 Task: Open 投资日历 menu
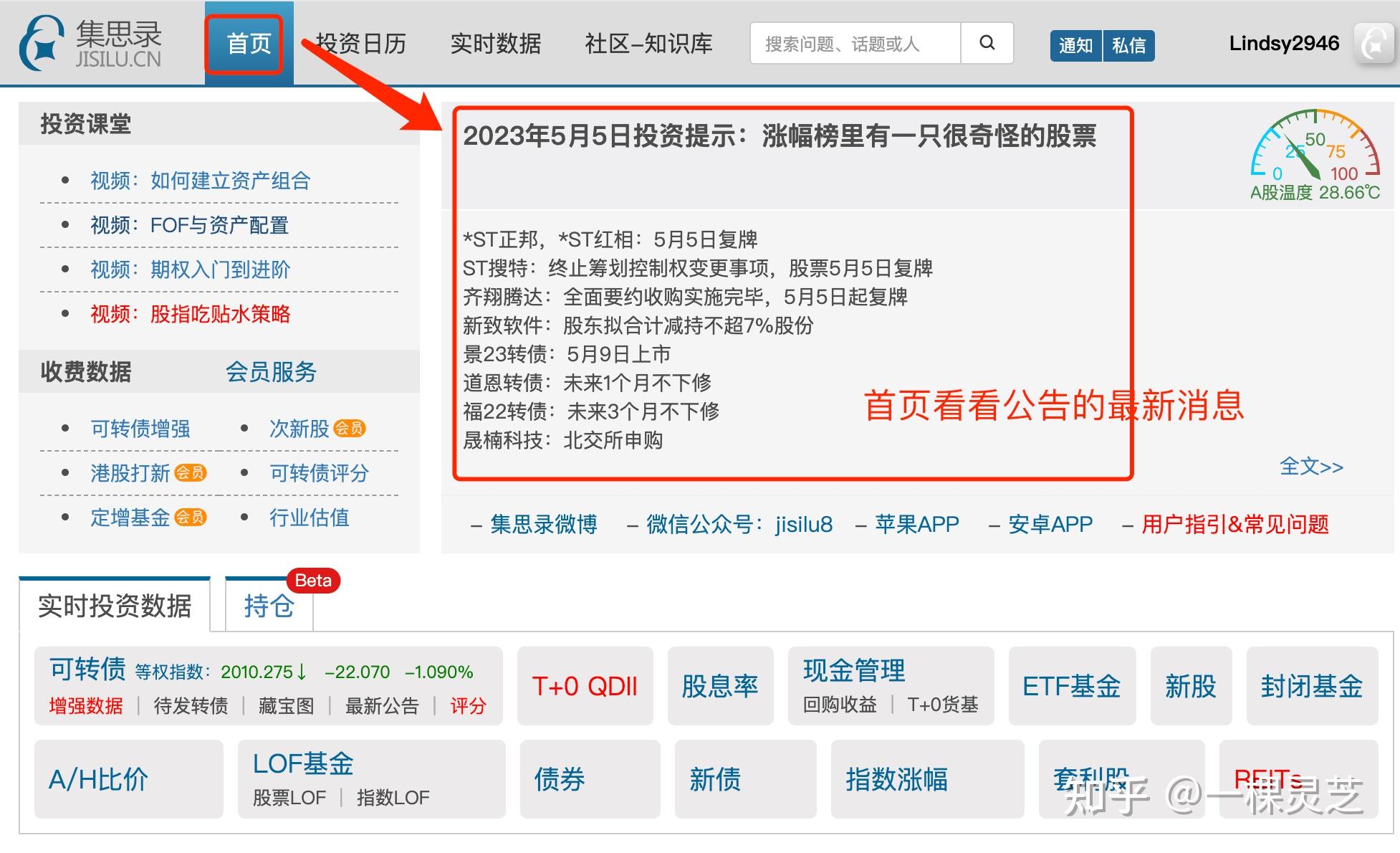pyautogui.click(x=361, y=44)
